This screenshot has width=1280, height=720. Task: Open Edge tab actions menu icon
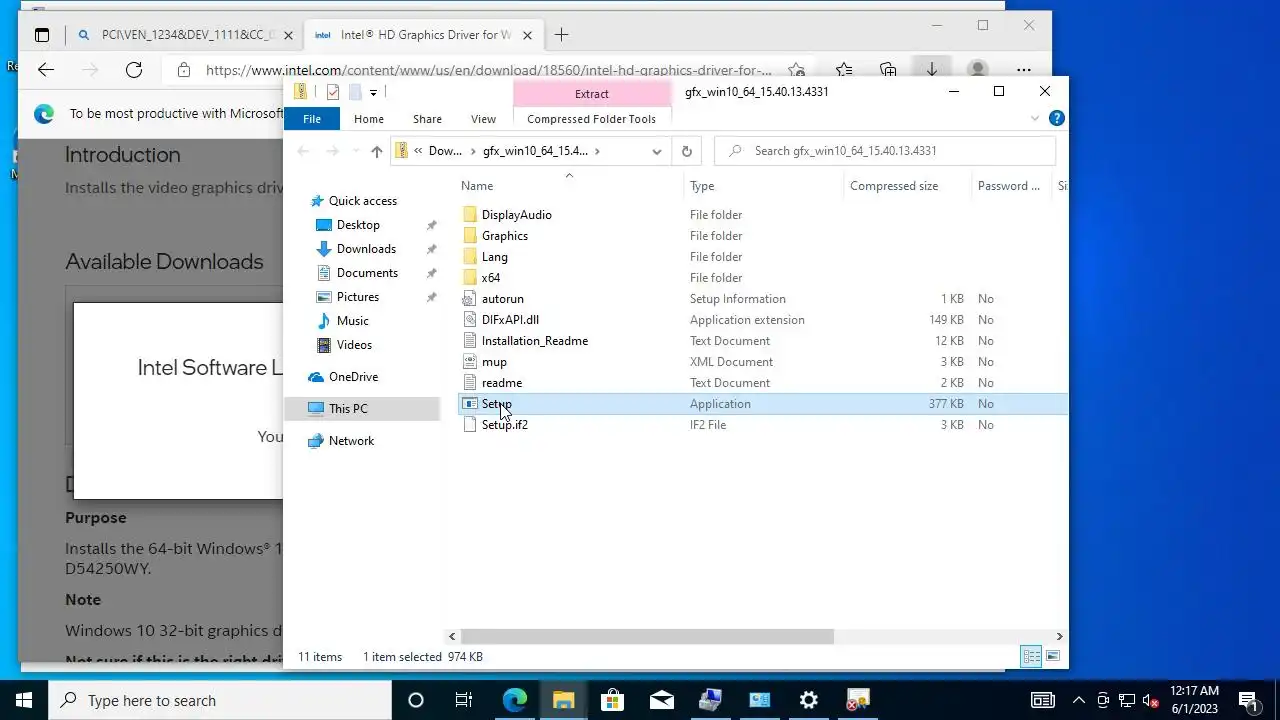[42, 35]
